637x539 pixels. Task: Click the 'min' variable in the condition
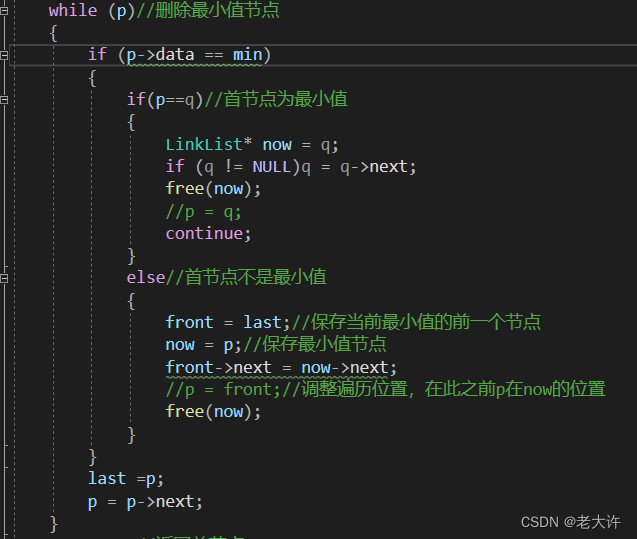click(x=247, y=54)
